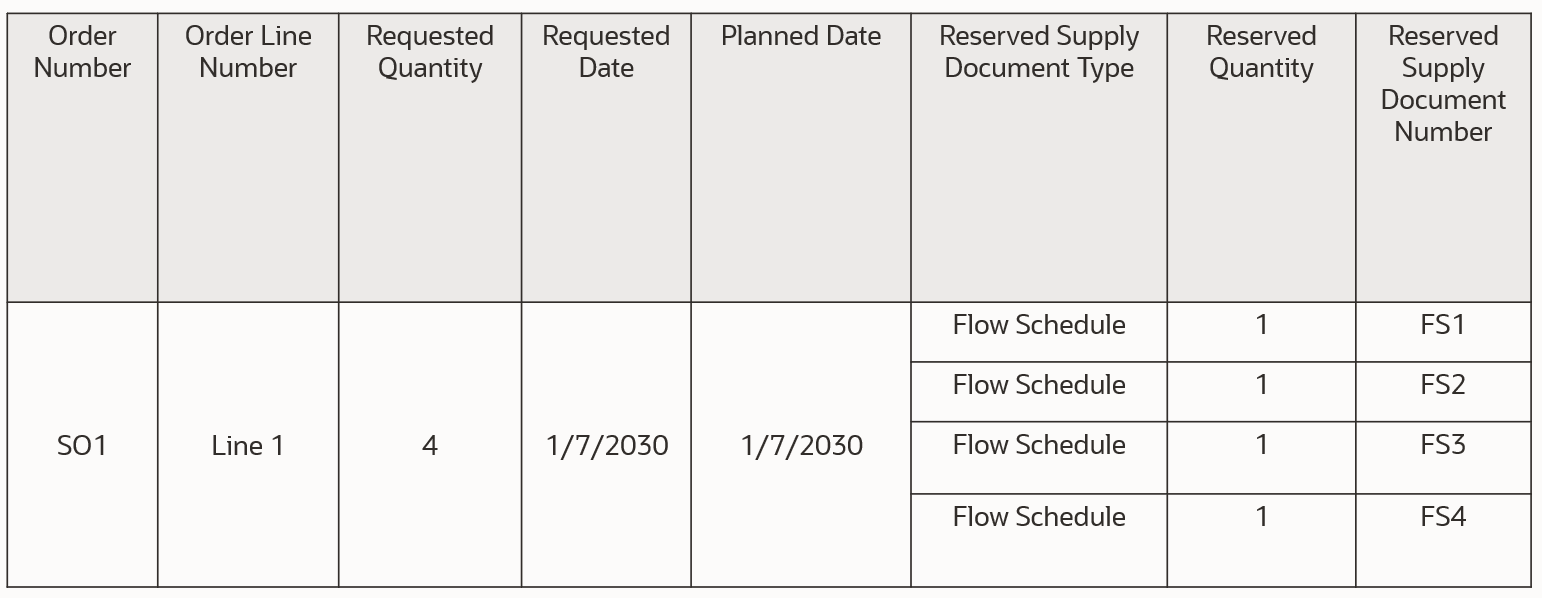Select reserved quantity 1 in FS3 row
This screenshot has height=598, width=1542.
(x=1261, y=445)
